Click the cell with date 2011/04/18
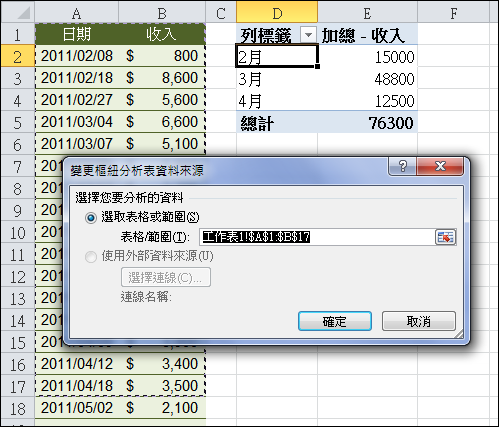This screenshot has width=499, height=427. [x=77, y=386]
